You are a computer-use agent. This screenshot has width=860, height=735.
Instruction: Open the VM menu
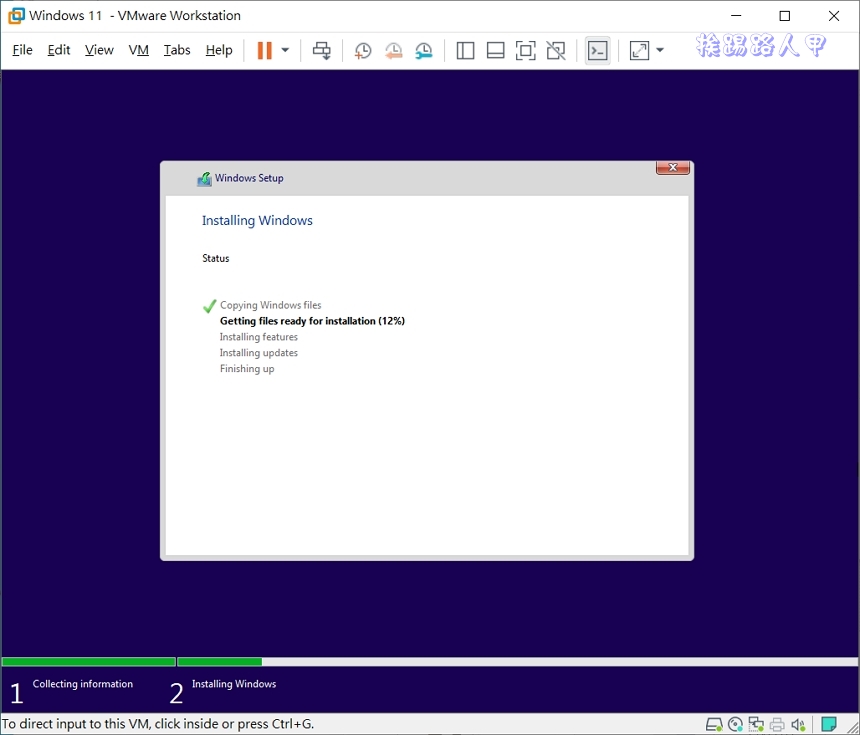tap(138, 49)
